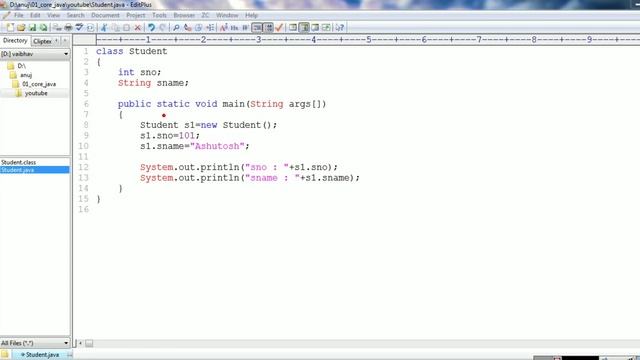Click the Copy toolbar icon
The height and width of the screenshot is (360, 640).
(116, 27)
